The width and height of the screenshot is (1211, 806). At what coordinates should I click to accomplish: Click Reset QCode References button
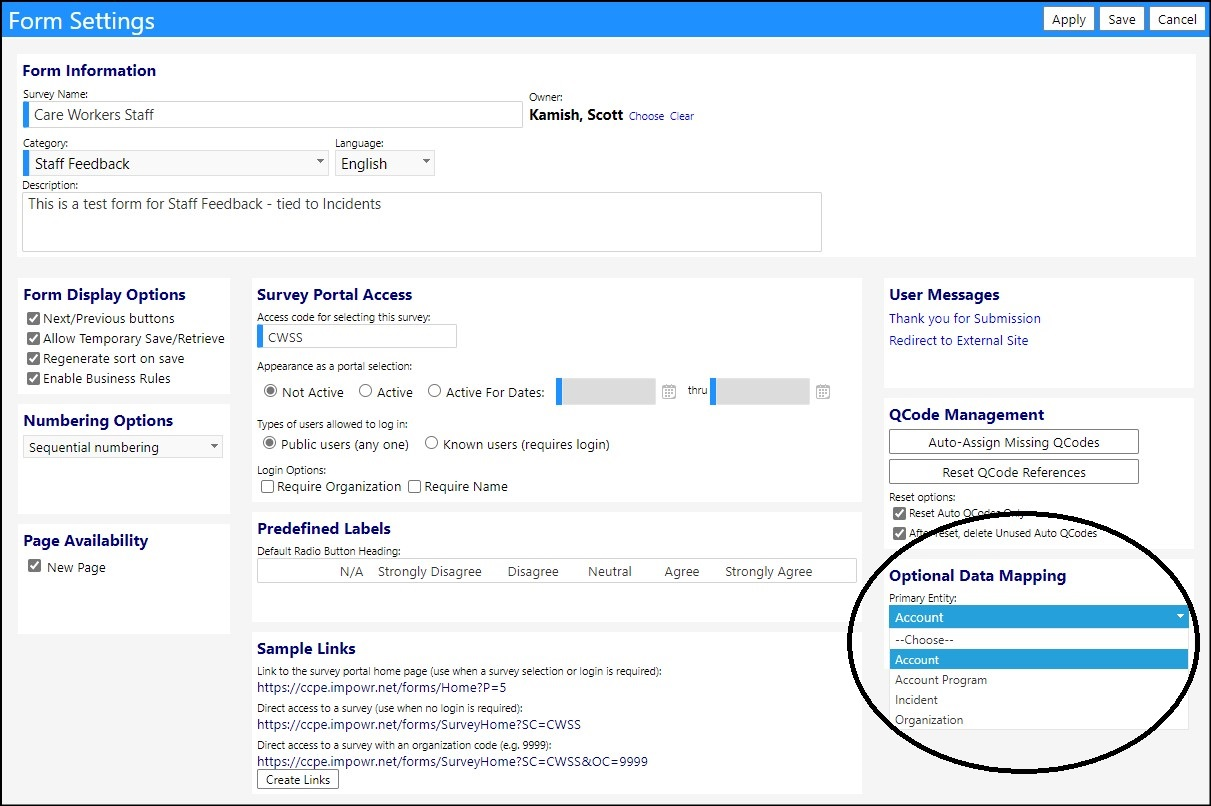coord(1014,472)
